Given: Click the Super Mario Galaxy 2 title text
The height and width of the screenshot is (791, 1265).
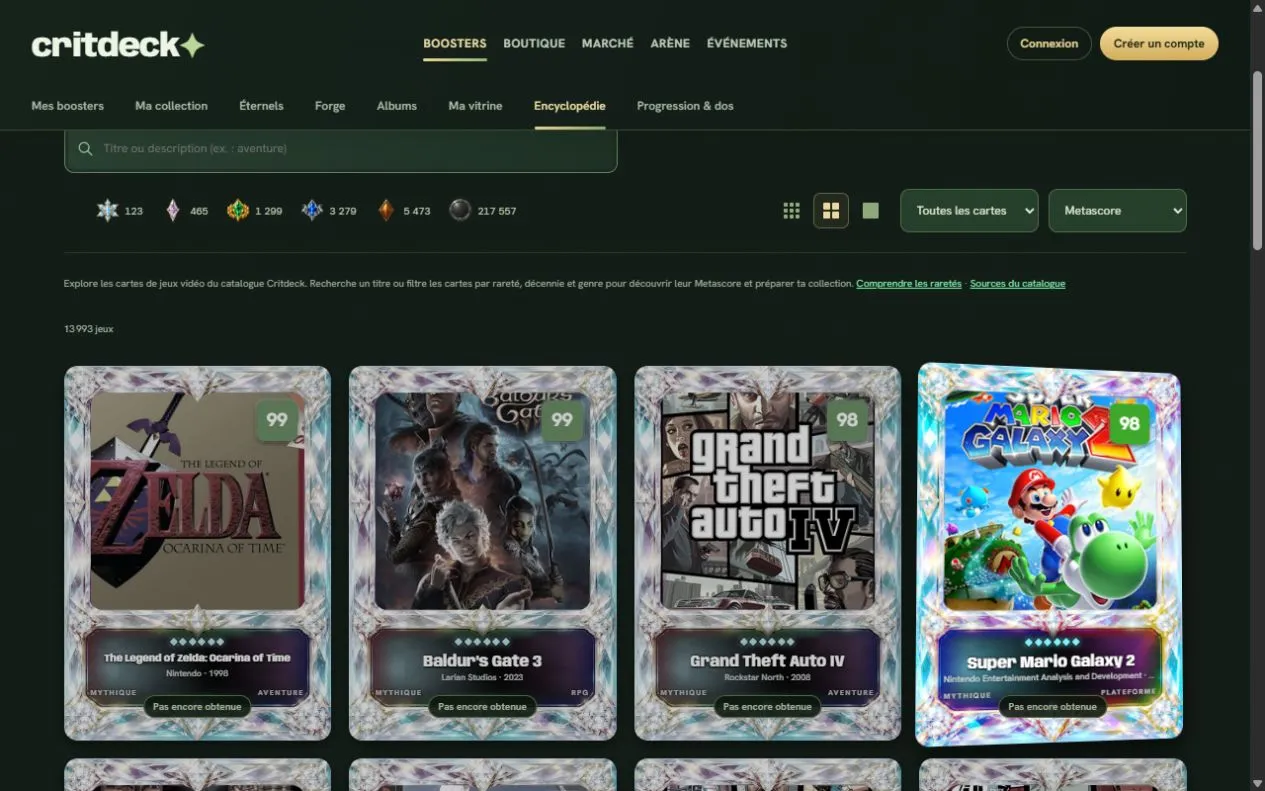Looking at the screenshot, I should (1051, 661).
